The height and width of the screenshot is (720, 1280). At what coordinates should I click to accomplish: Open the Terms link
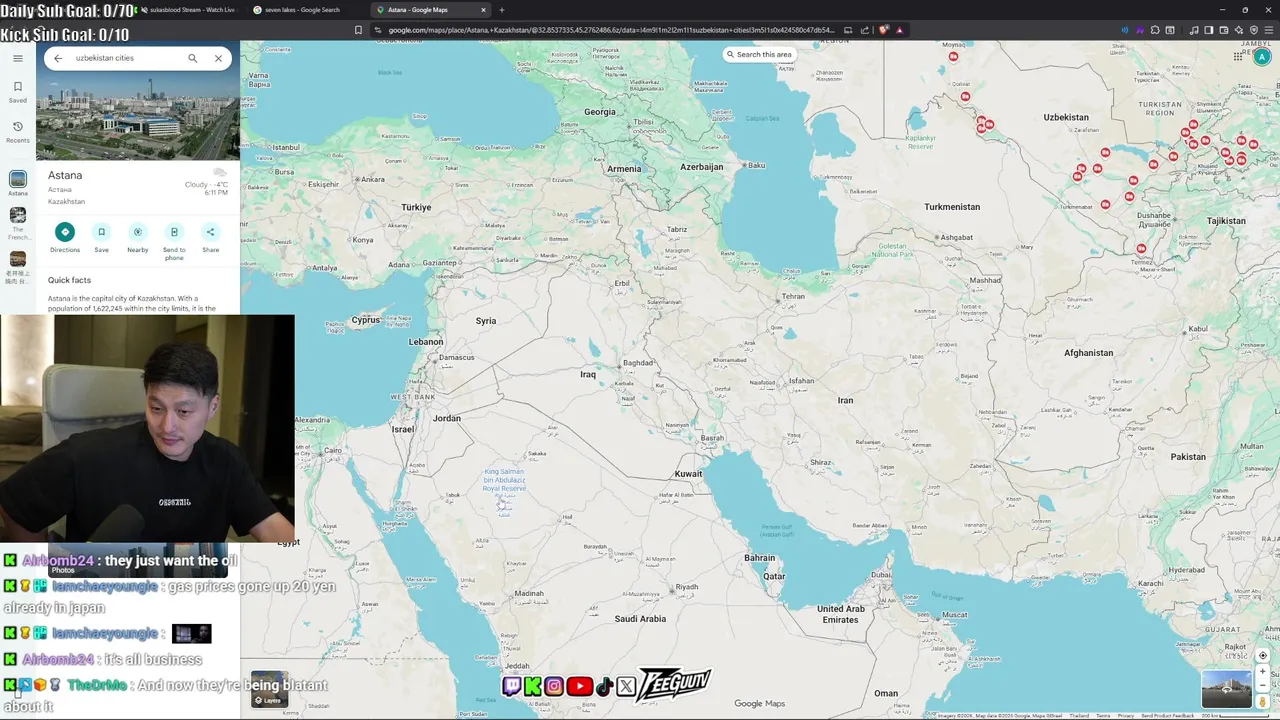pos(1103,716)
